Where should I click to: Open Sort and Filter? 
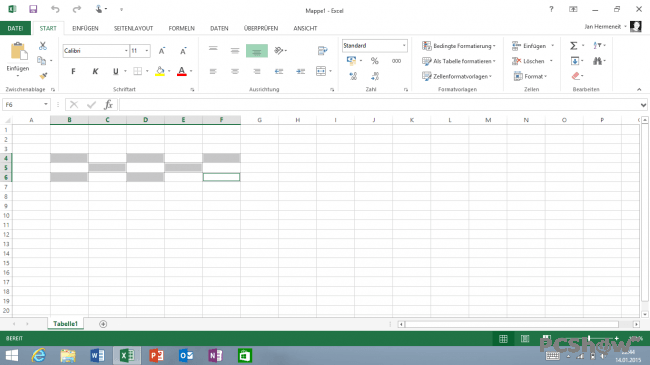pos(598,46)
